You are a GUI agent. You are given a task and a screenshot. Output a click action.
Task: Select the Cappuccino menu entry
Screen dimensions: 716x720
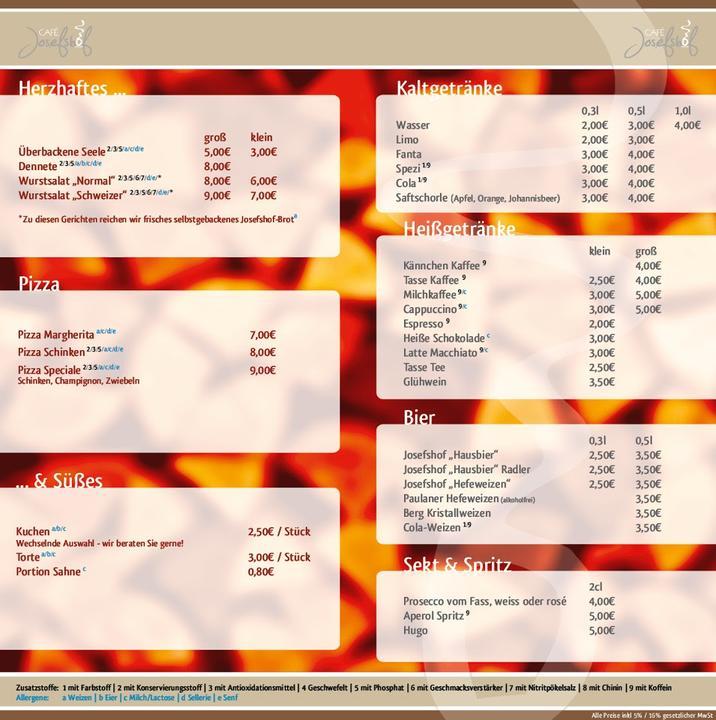pyautogui.click(x=430, y=310)
